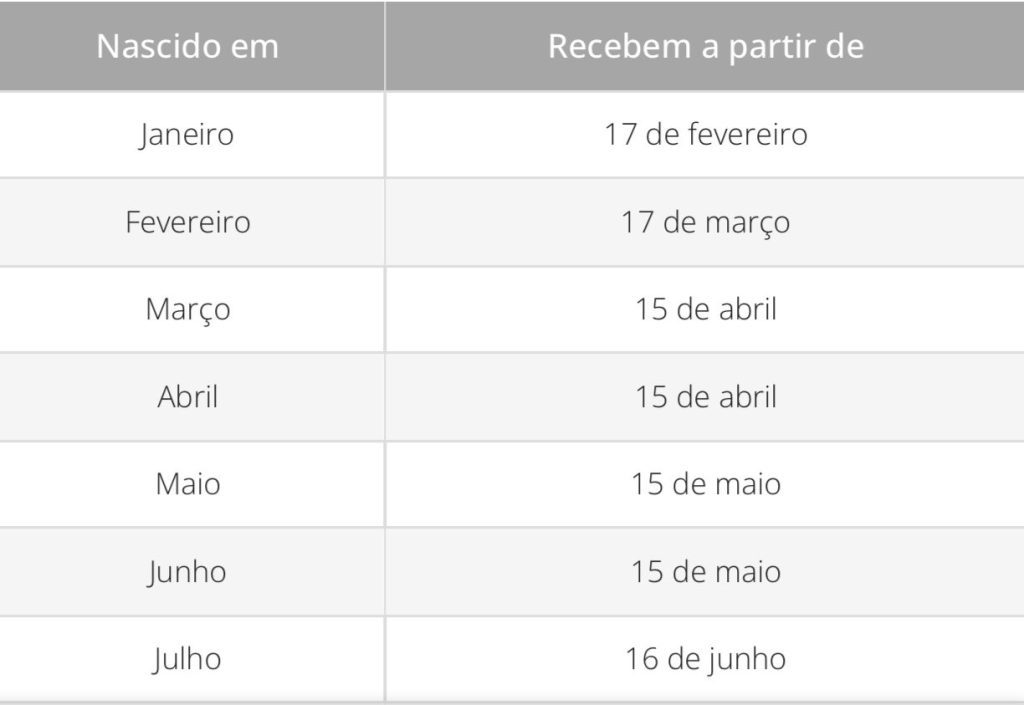The height and width of the screenshot is (705, 1024).
Task: Select the "Julho" birth month cell
Action: (188, 659)
